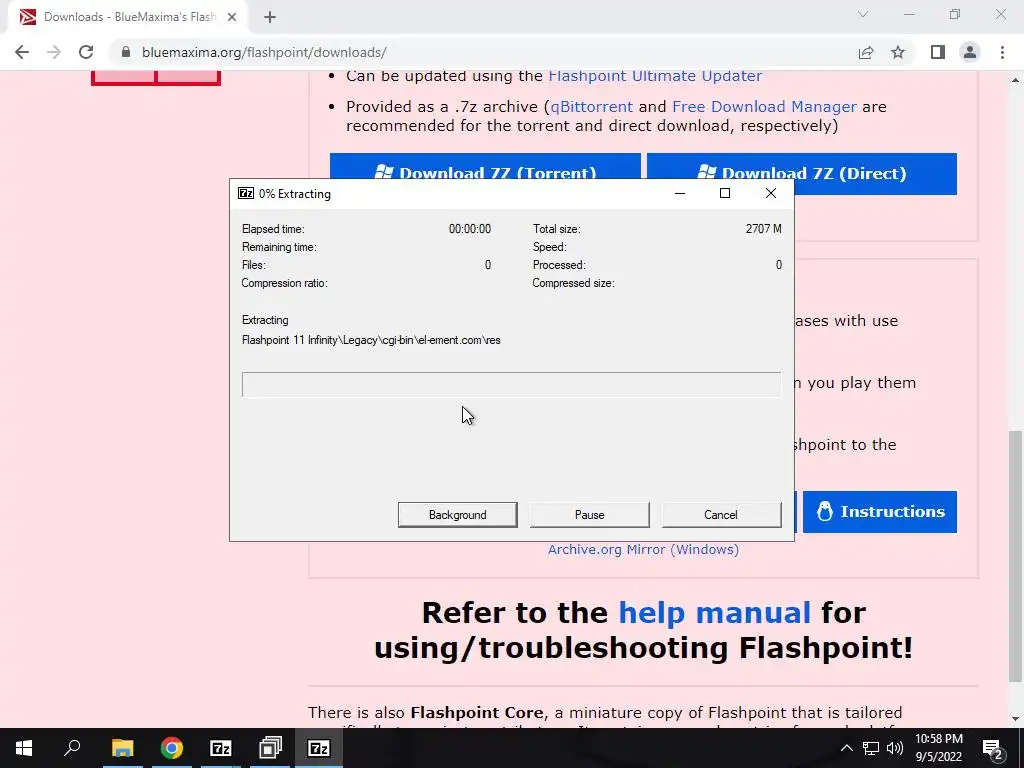Click Download 7Z (Direct) button

pyautogui.click(x=802, y=174)
